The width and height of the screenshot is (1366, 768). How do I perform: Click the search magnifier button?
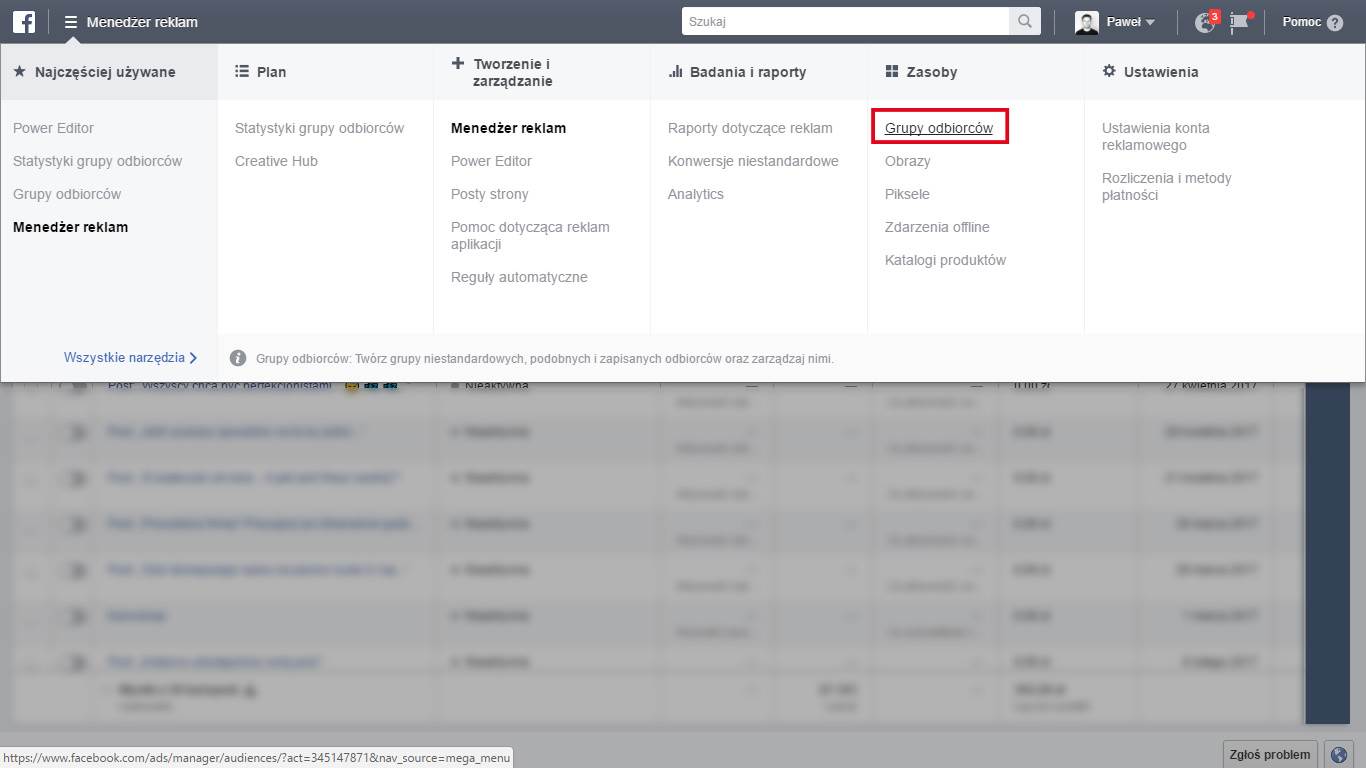tap(1025, 21)
